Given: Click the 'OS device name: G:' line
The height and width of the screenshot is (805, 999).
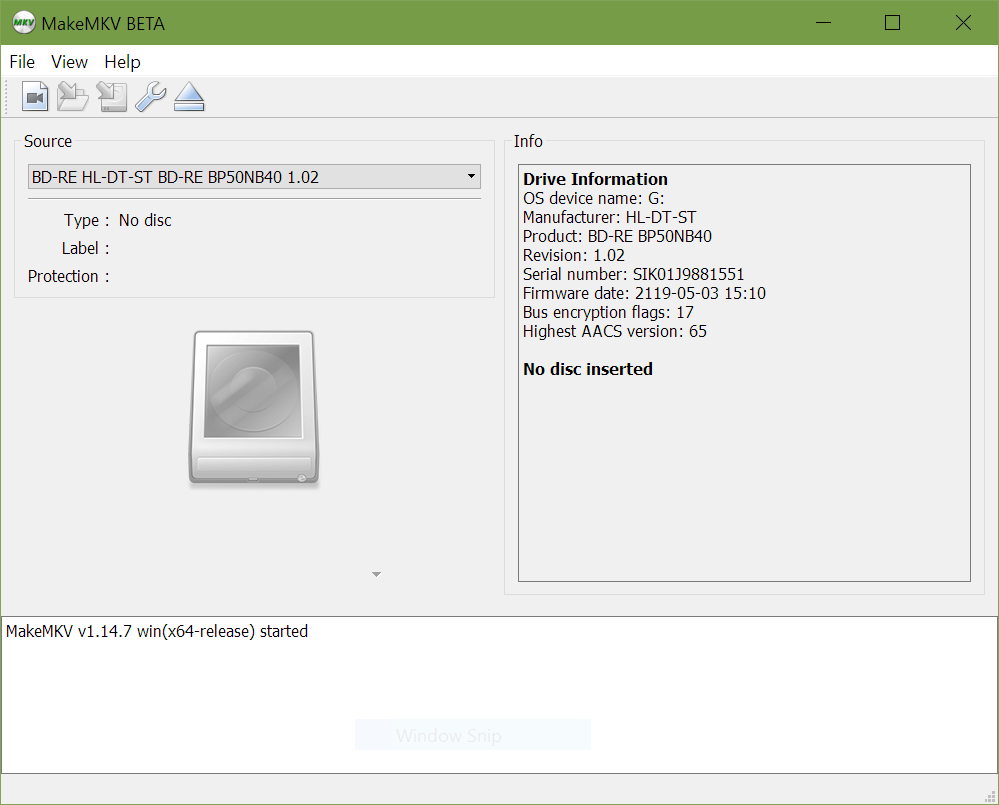Looking at the screenshot, I should (x=593, y=198).
